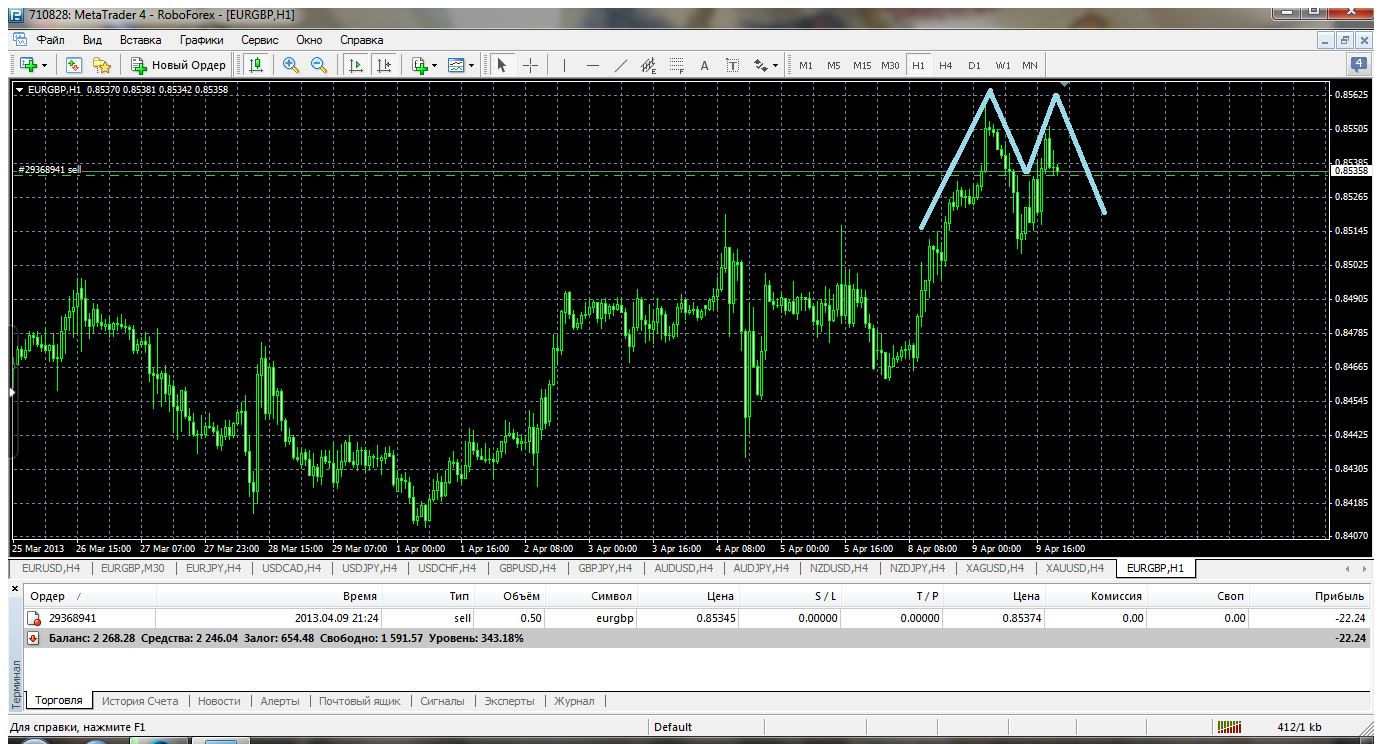Switch to H4 timeframe
1382x744 pixels.
(x=946, y=65)
